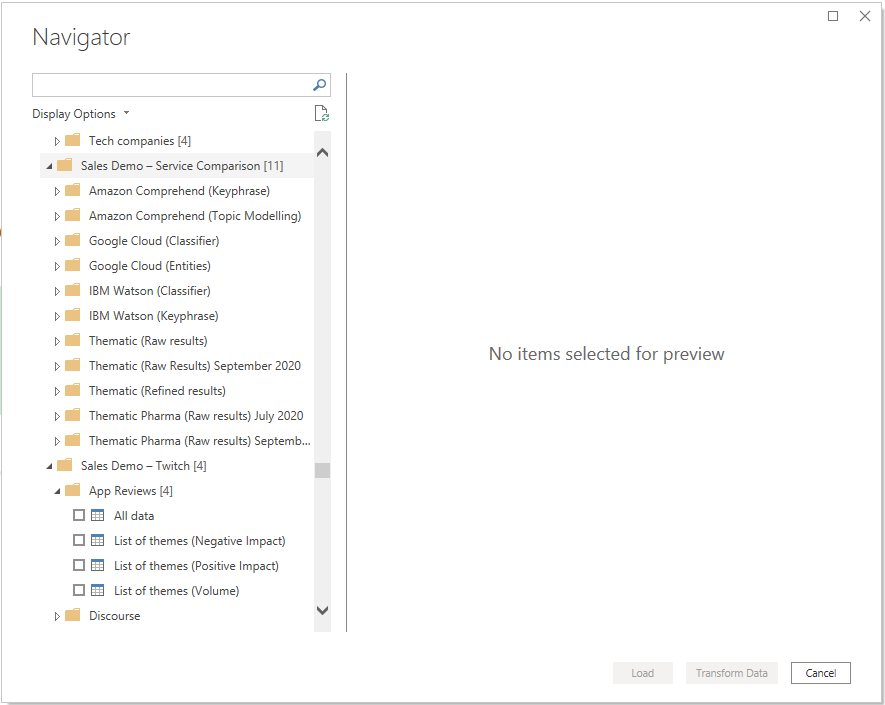The image size is (885, 705).
Task: Click the Amazon Comprehend (Topic Modelling) folder icon
Action: pyautogui.click(x=73, y=215)
